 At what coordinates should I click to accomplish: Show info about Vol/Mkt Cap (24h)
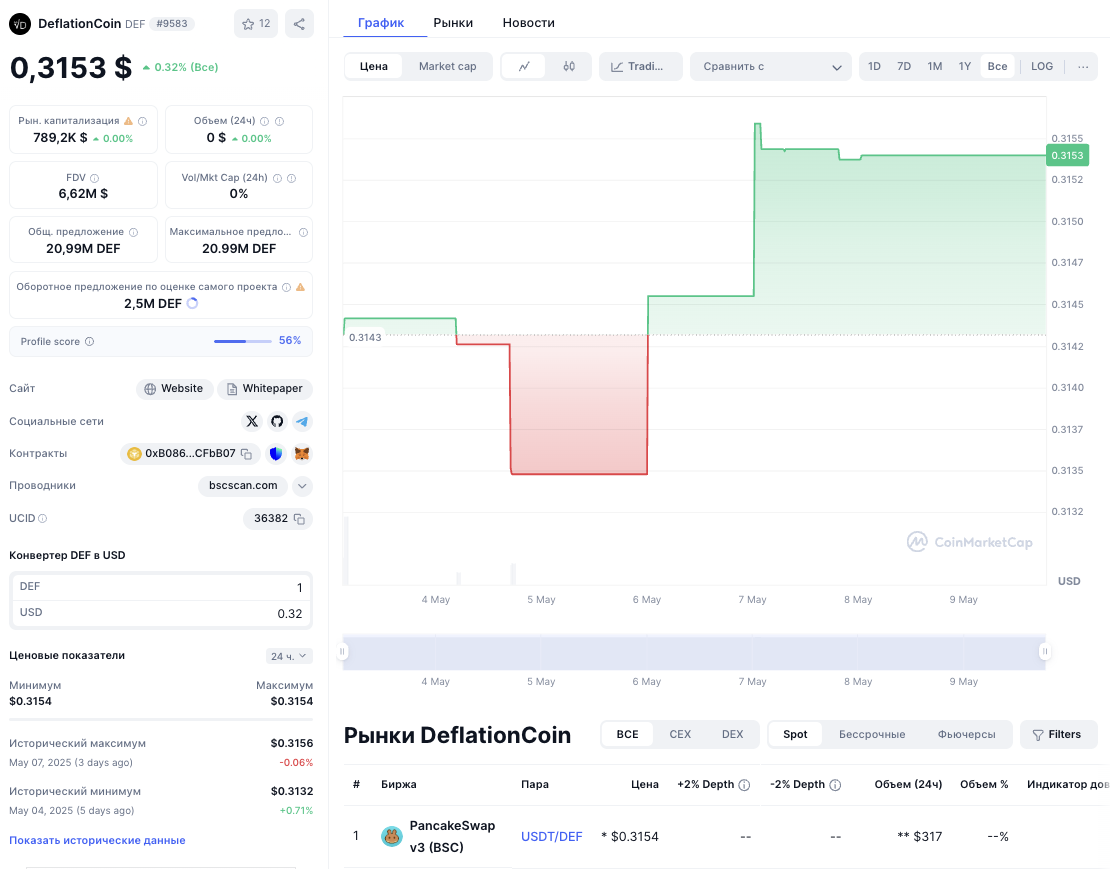point(278,178)
